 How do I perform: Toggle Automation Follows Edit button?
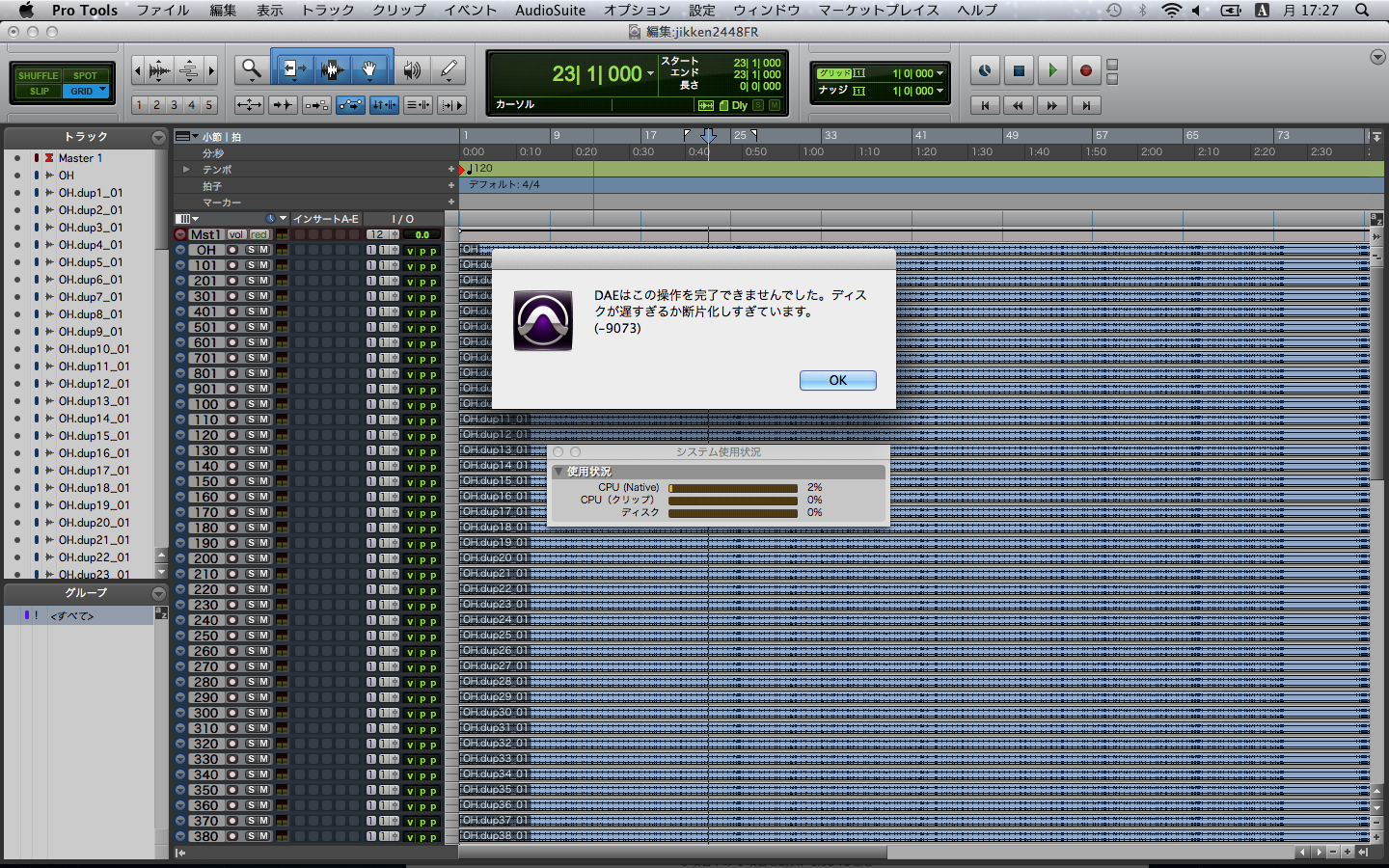[x=350, y=105]
